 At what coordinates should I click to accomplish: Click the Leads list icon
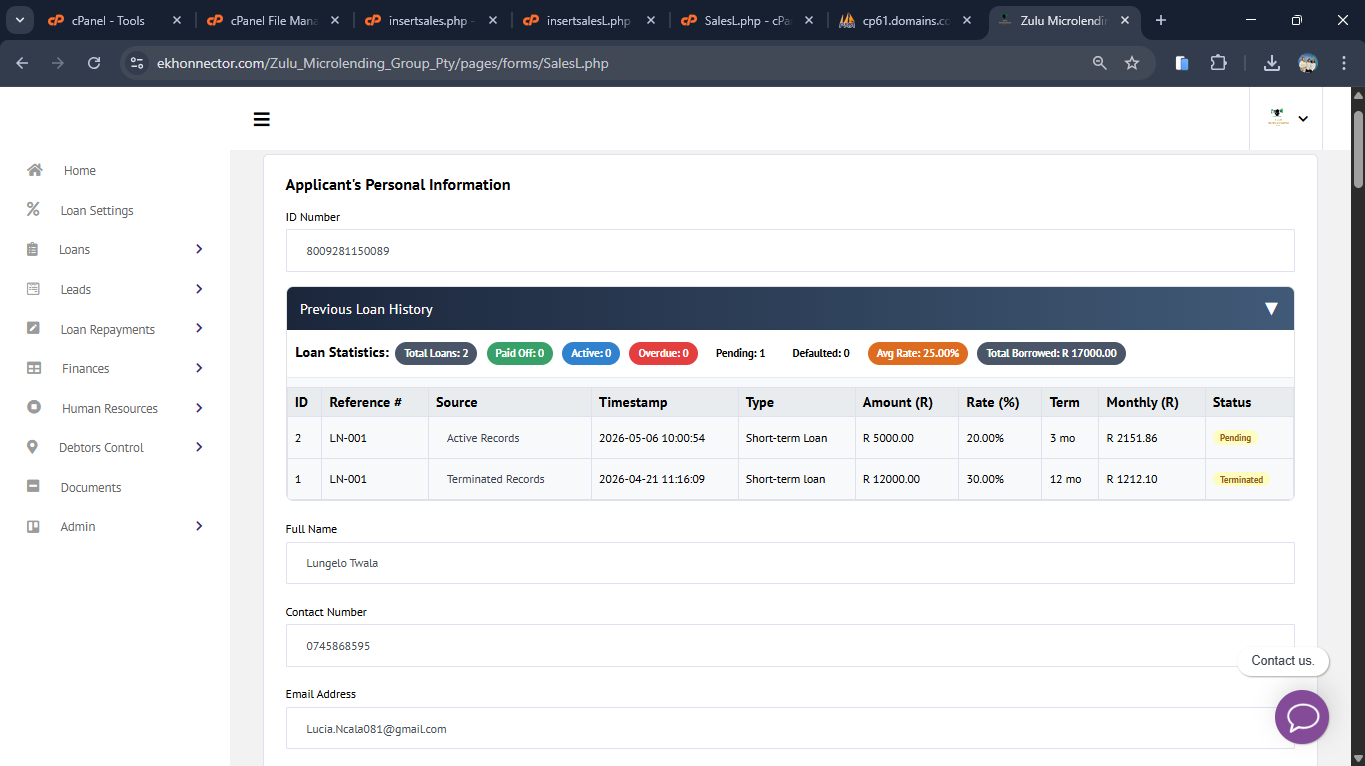tap(33, 289)
